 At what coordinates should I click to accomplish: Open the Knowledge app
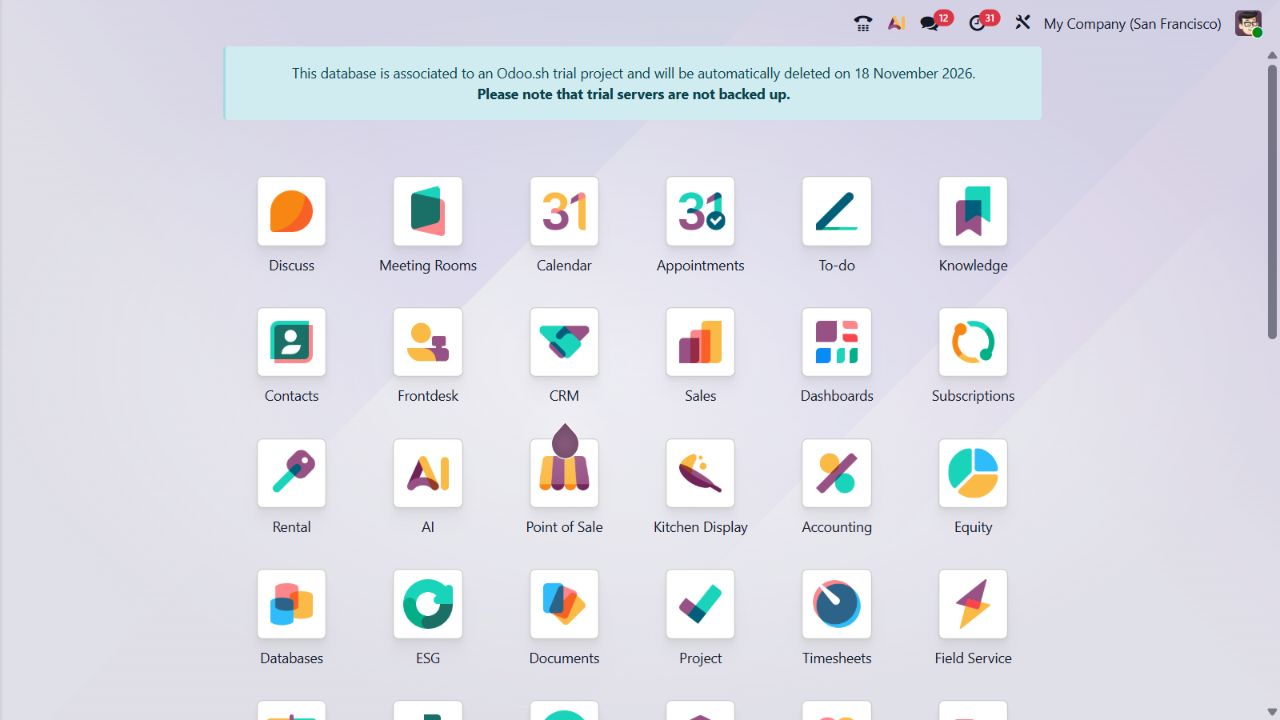pos(973,211)
